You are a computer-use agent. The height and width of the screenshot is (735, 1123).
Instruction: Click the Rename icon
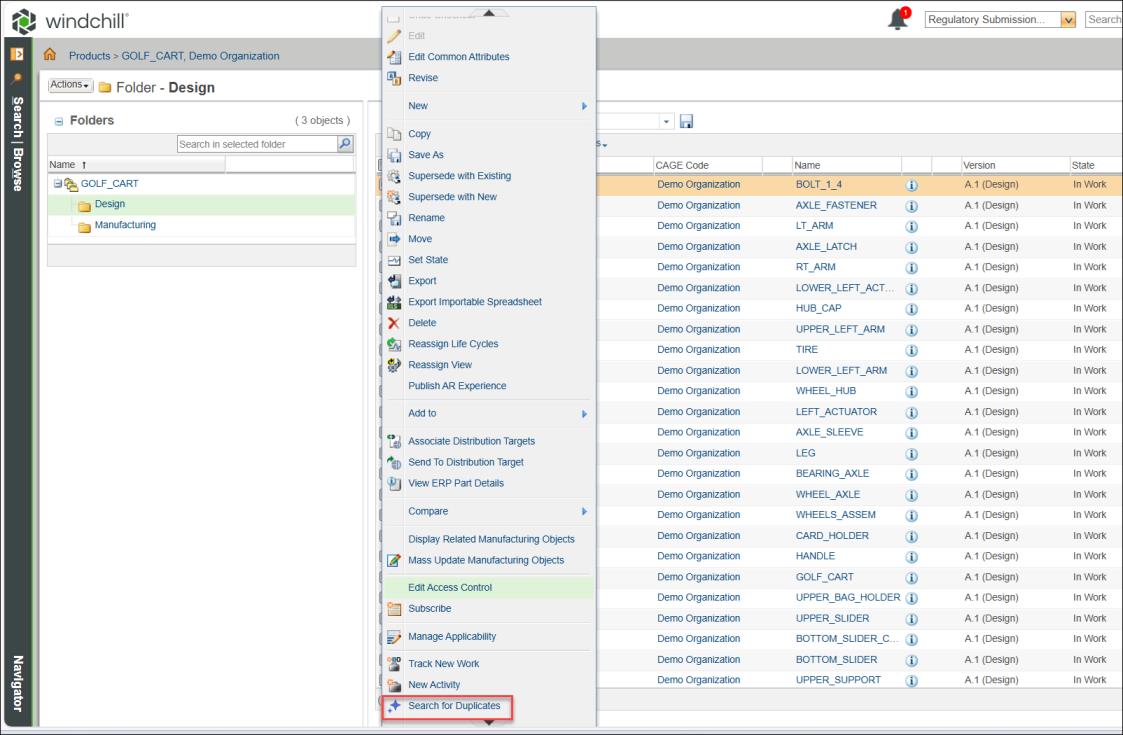click(394, 218)
